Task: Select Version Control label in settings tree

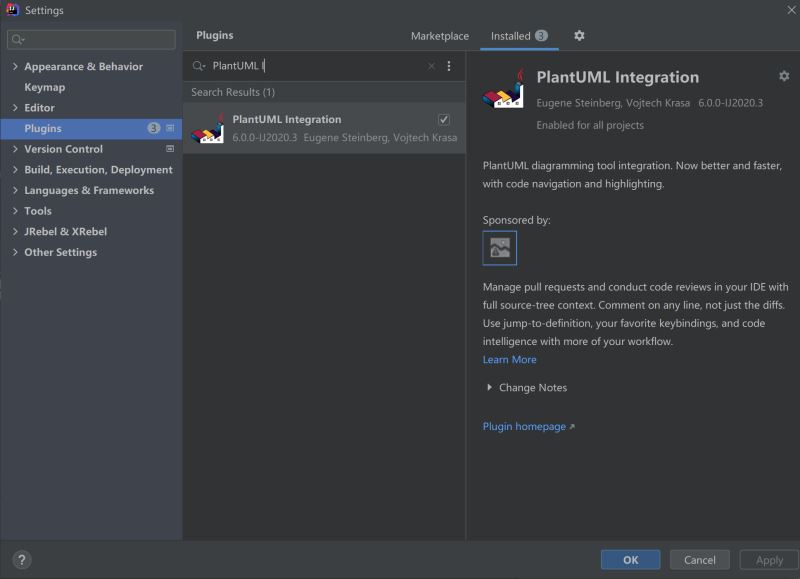Action: (64, 149)
